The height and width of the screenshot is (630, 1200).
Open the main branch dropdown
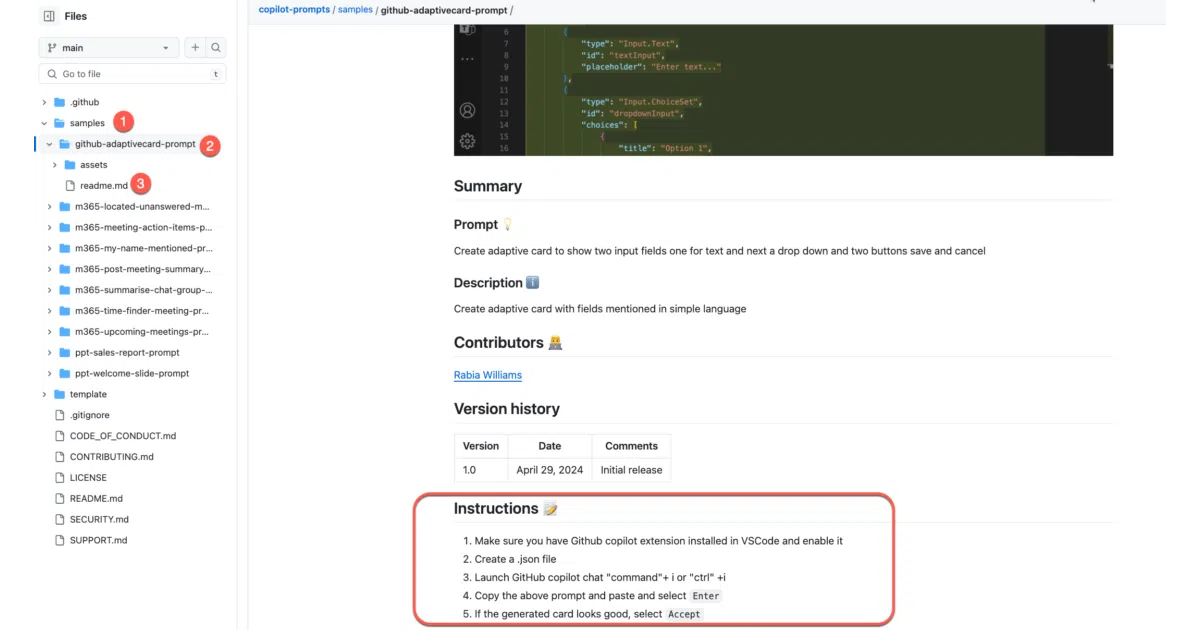(x=109, y=48)
